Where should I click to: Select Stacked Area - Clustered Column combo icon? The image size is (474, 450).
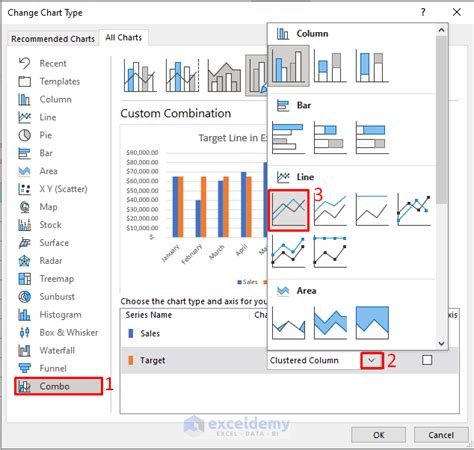[x=224, y=75]
